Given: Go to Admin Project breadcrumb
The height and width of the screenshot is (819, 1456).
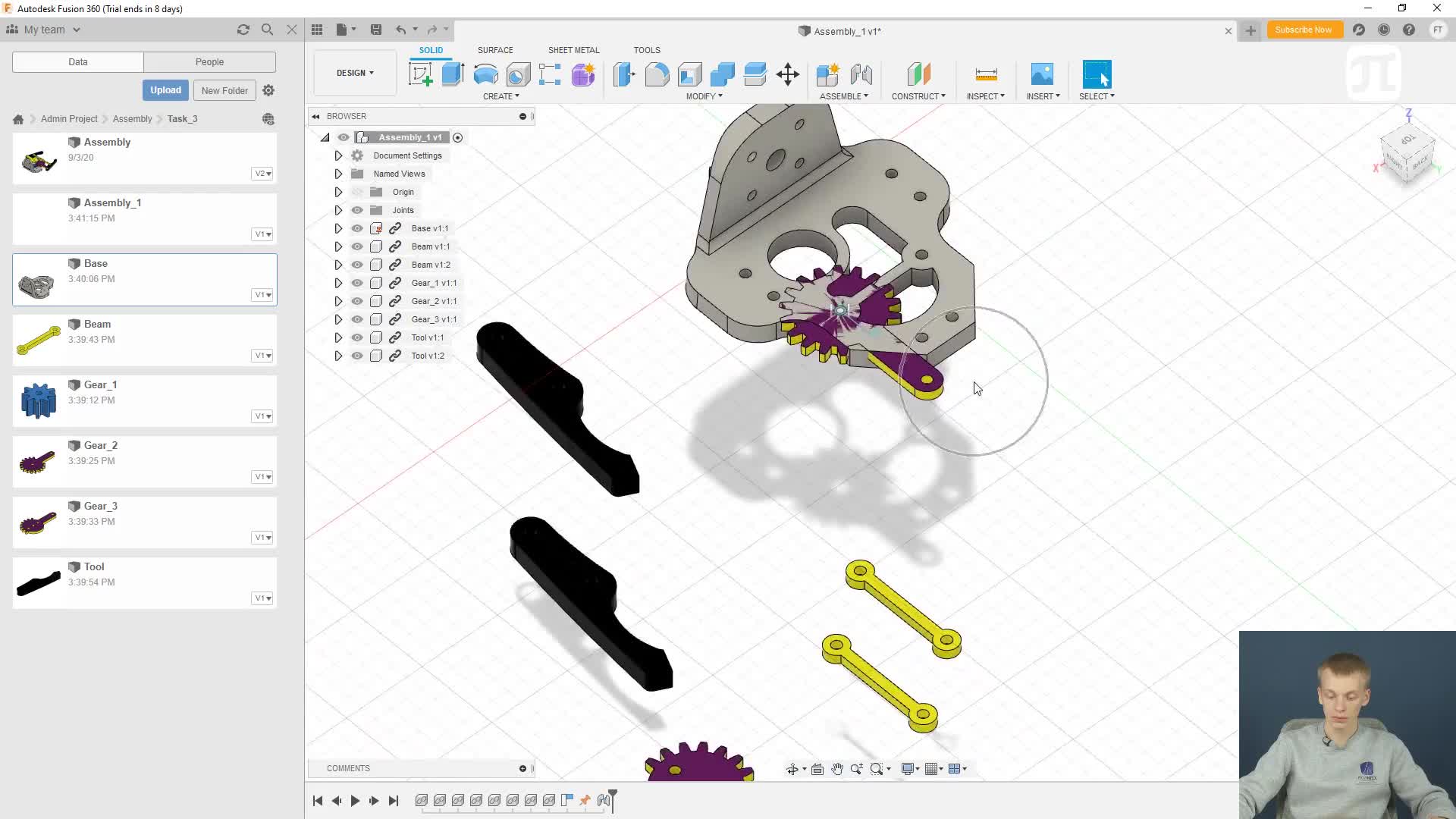Looking at the screenshot, I should (x=69, y=119).
